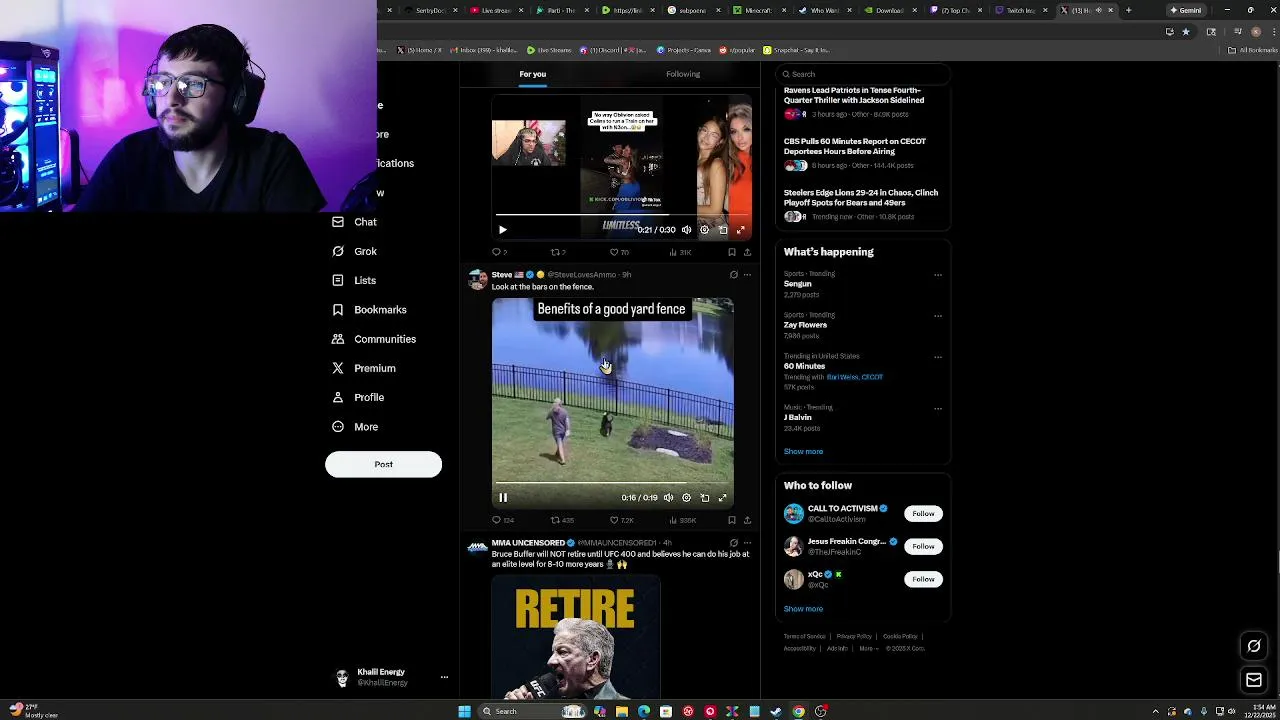Follow xQc
1280x720 pixels.
pyautogui.click(x=923, y=579)
